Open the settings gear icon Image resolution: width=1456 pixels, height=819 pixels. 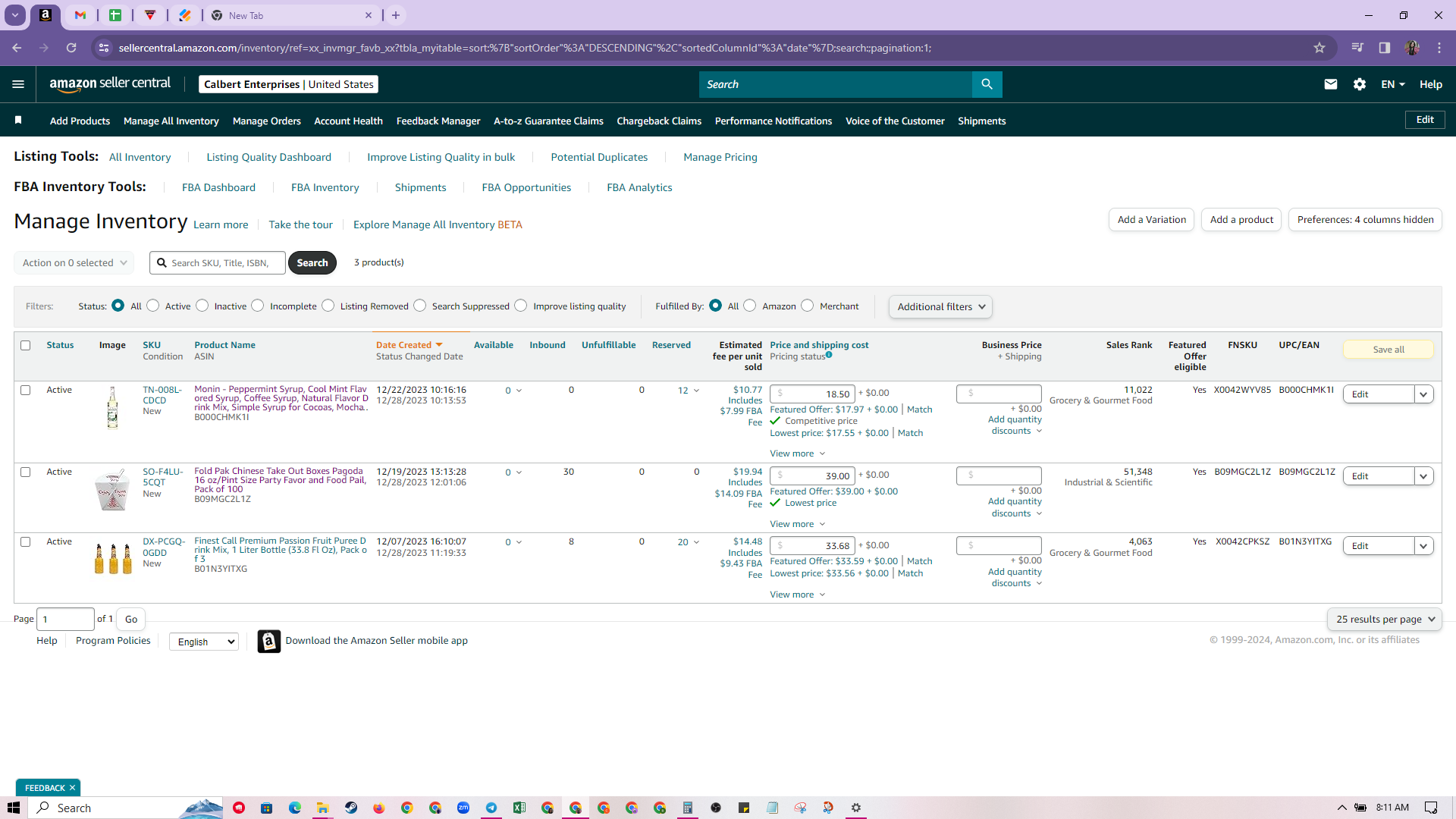[x=1360, y=84]
